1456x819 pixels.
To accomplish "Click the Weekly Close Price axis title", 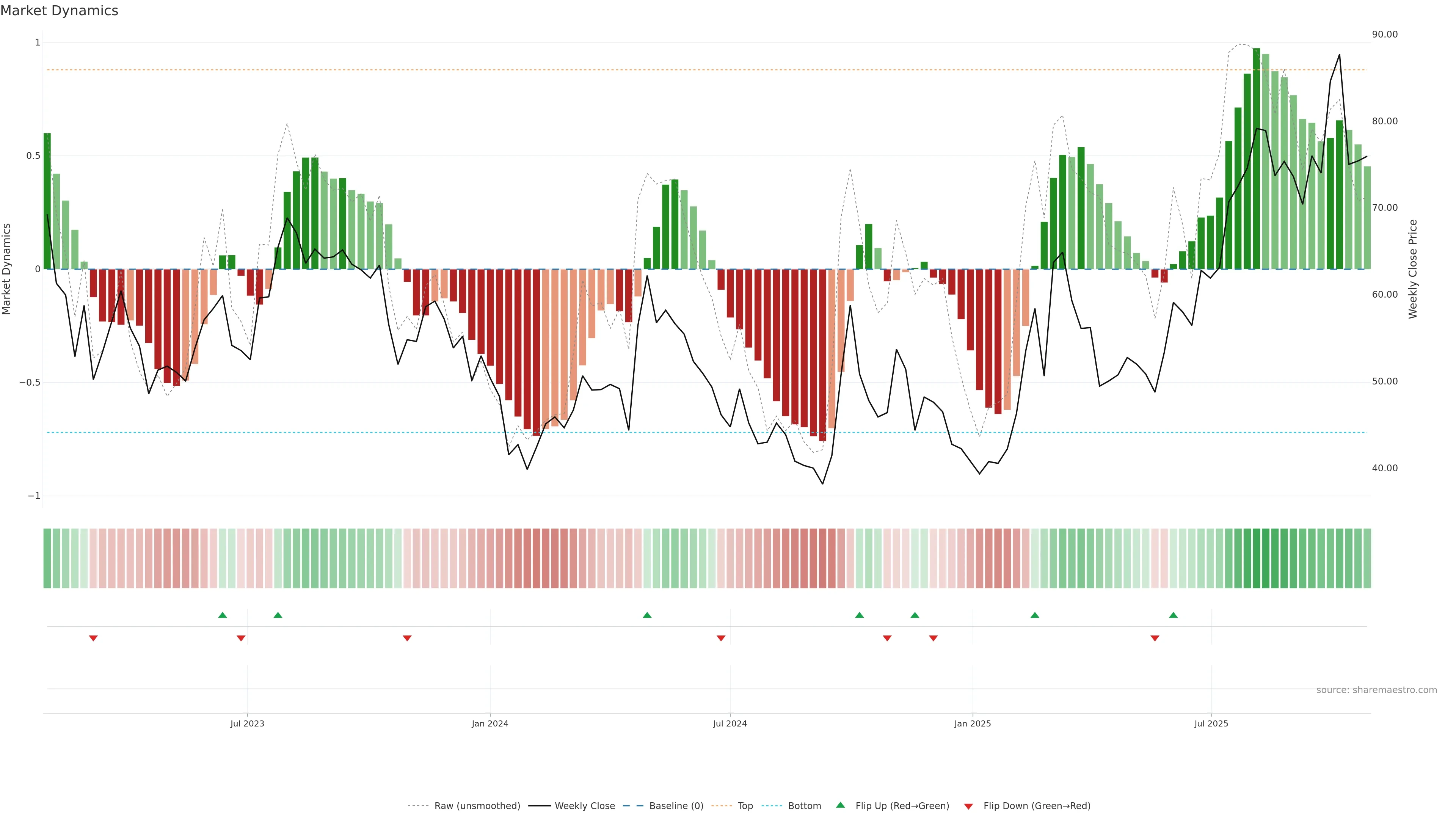I will (x=1412, y=269).
